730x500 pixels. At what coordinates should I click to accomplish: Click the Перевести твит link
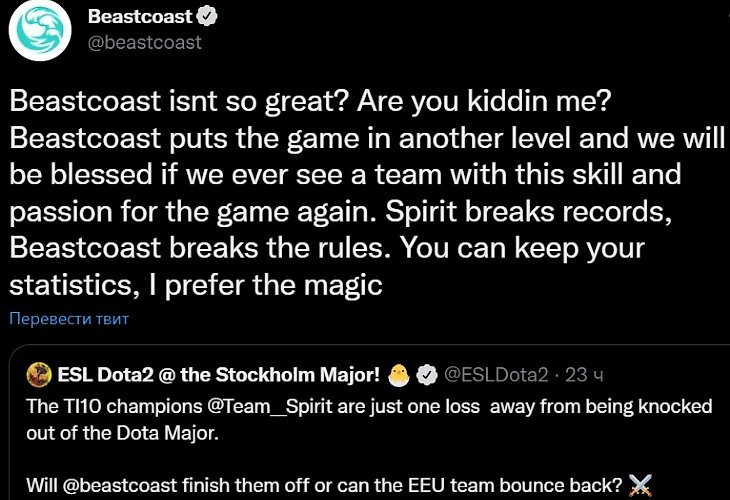pyautogui.click(x=69, y=319)
